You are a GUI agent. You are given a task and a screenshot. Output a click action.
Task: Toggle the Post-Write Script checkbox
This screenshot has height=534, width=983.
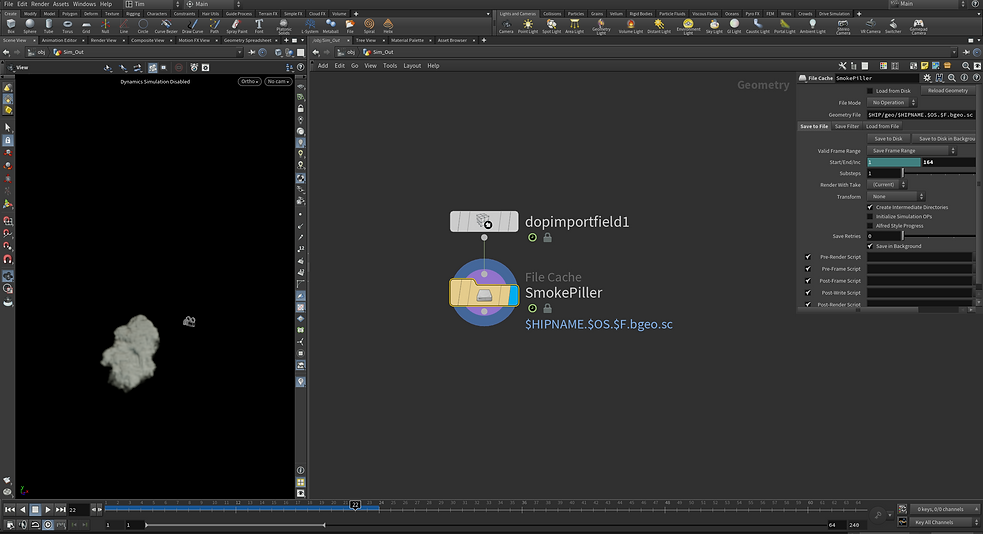pyautogui.click(x=807, y=293)
